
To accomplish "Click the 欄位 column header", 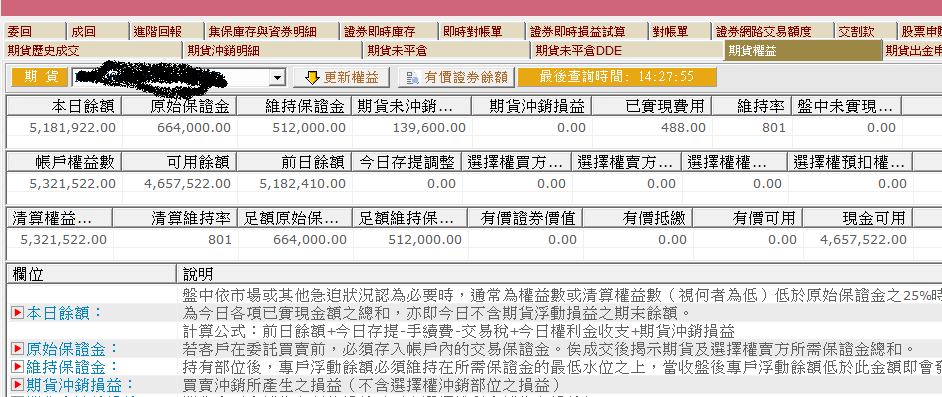I will point(92,274).
